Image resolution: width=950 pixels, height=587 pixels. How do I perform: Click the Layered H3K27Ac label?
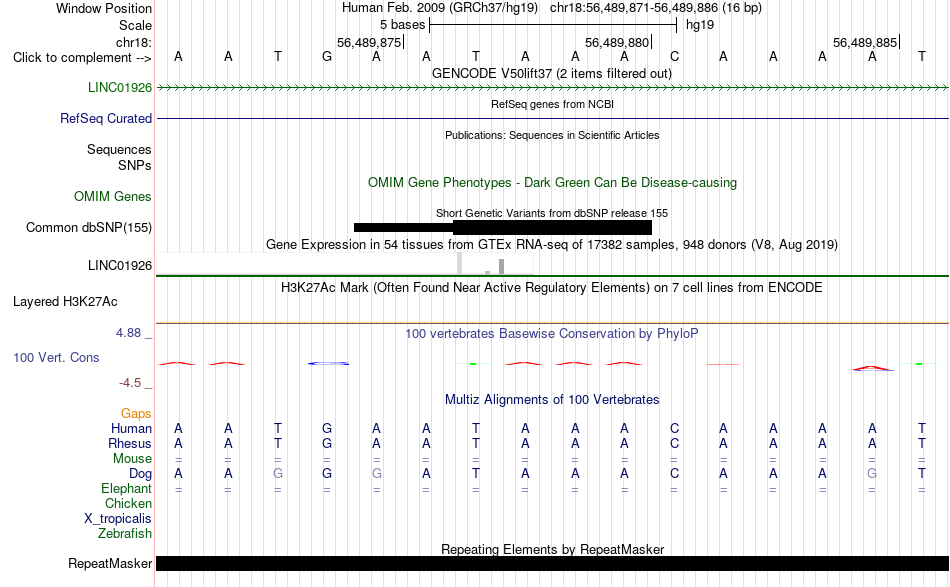click(x=65, y=302)
